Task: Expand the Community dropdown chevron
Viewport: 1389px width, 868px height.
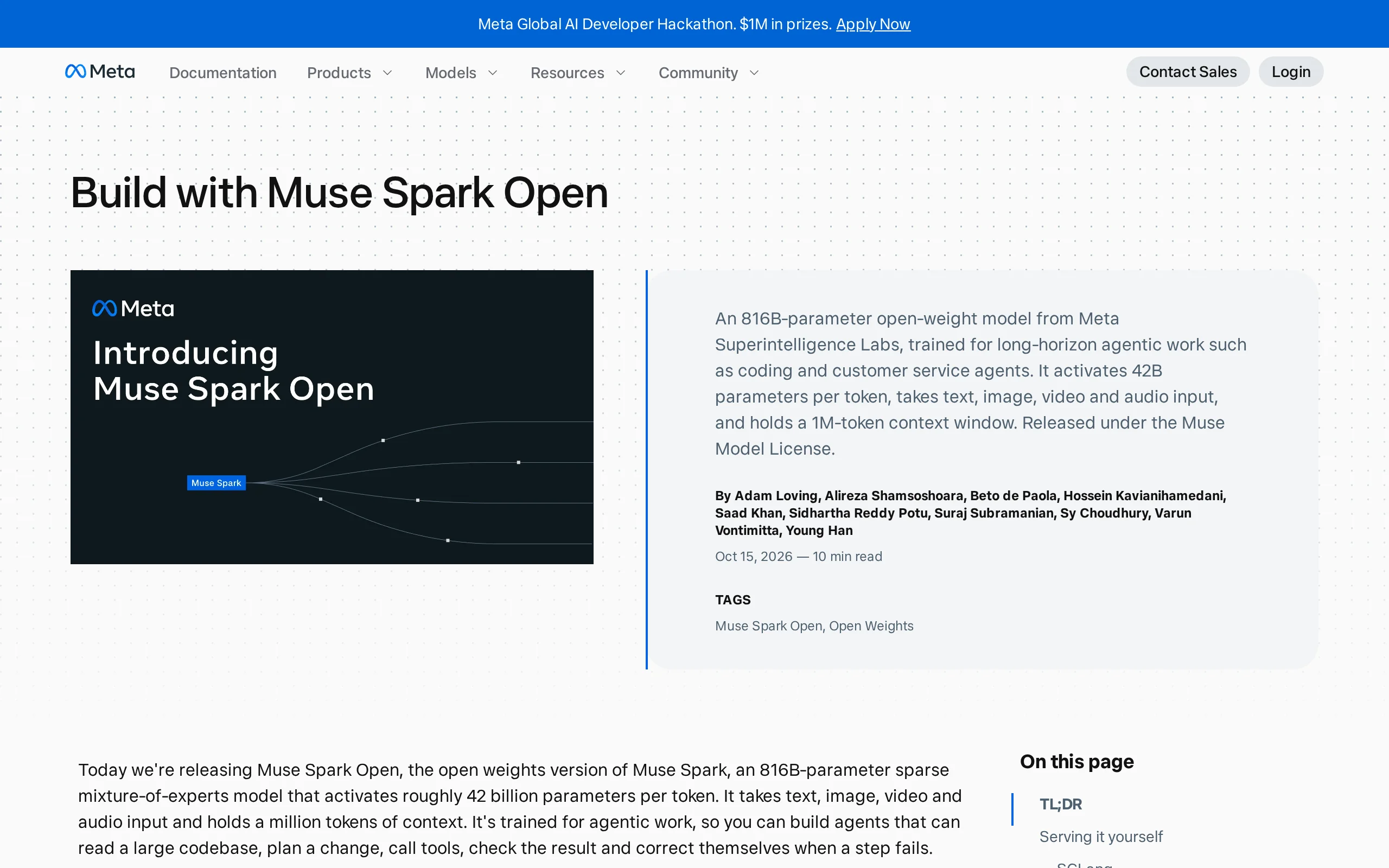Action: click(754, 73)
